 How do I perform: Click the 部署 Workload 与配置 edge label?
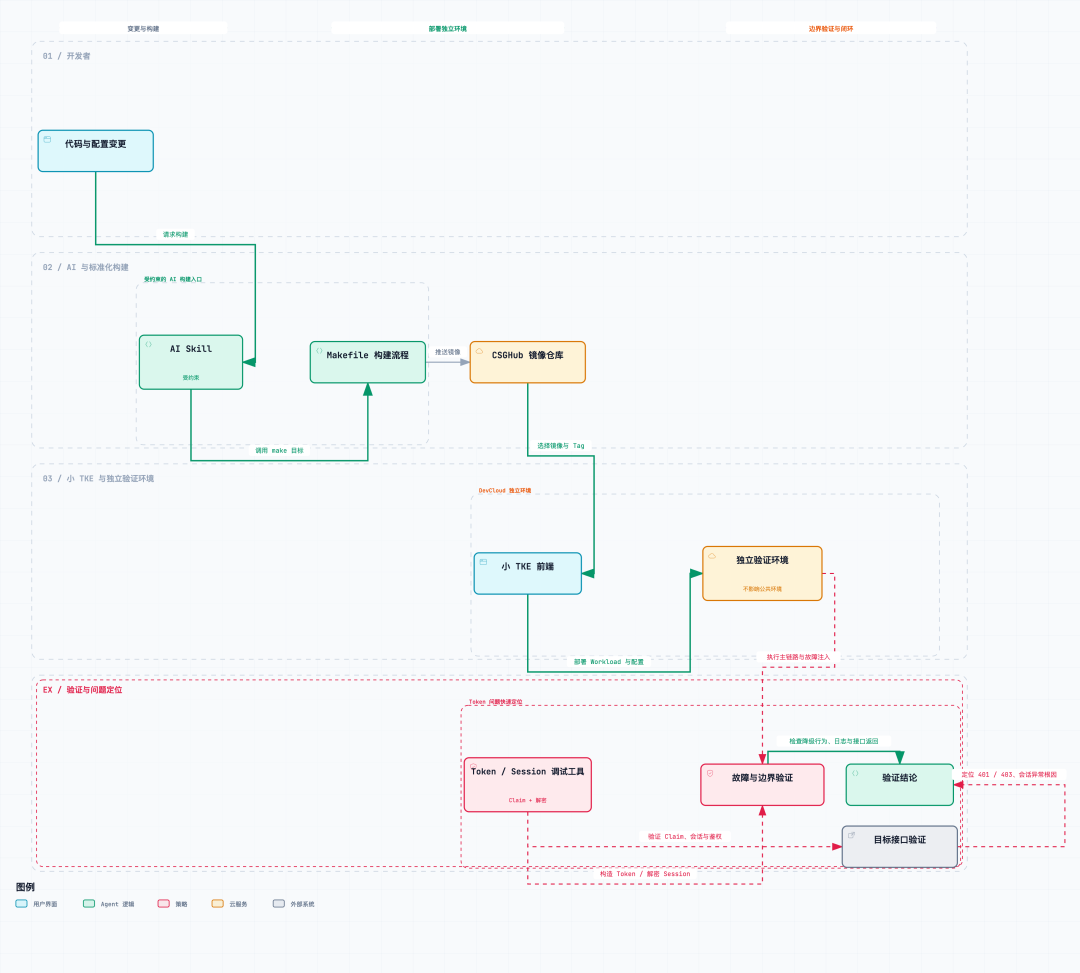pyautogui.click(x=609, y=662)
